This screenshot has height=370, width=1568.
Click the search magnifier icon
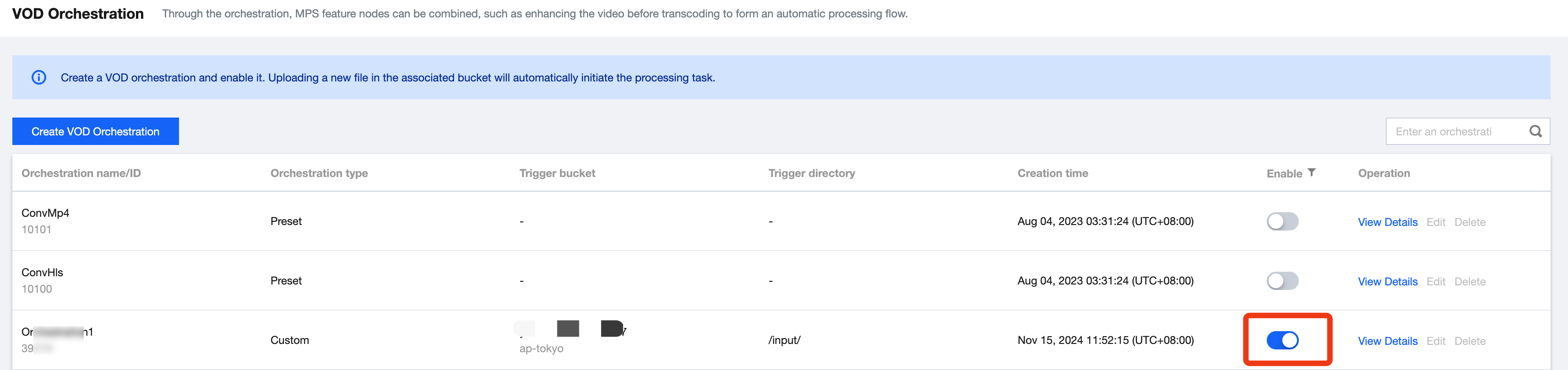pos(1535,131)
